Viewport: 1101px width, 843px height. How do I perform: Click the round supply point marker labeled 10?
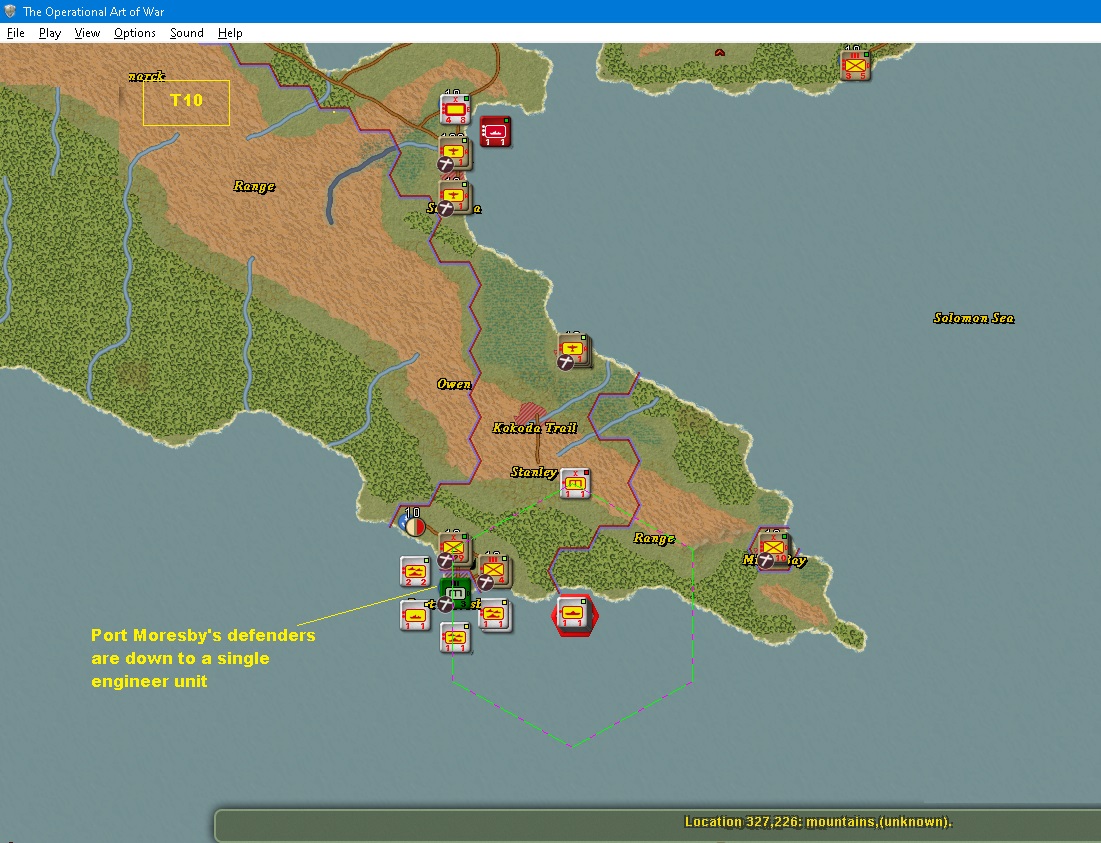click(413, 524)
